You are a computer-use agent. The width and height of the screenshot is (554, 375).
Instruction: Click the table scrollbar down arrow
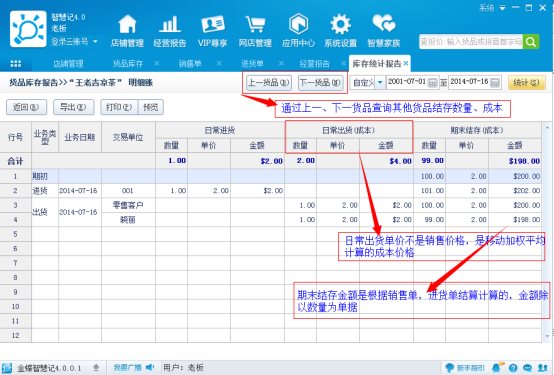point(547,336)
